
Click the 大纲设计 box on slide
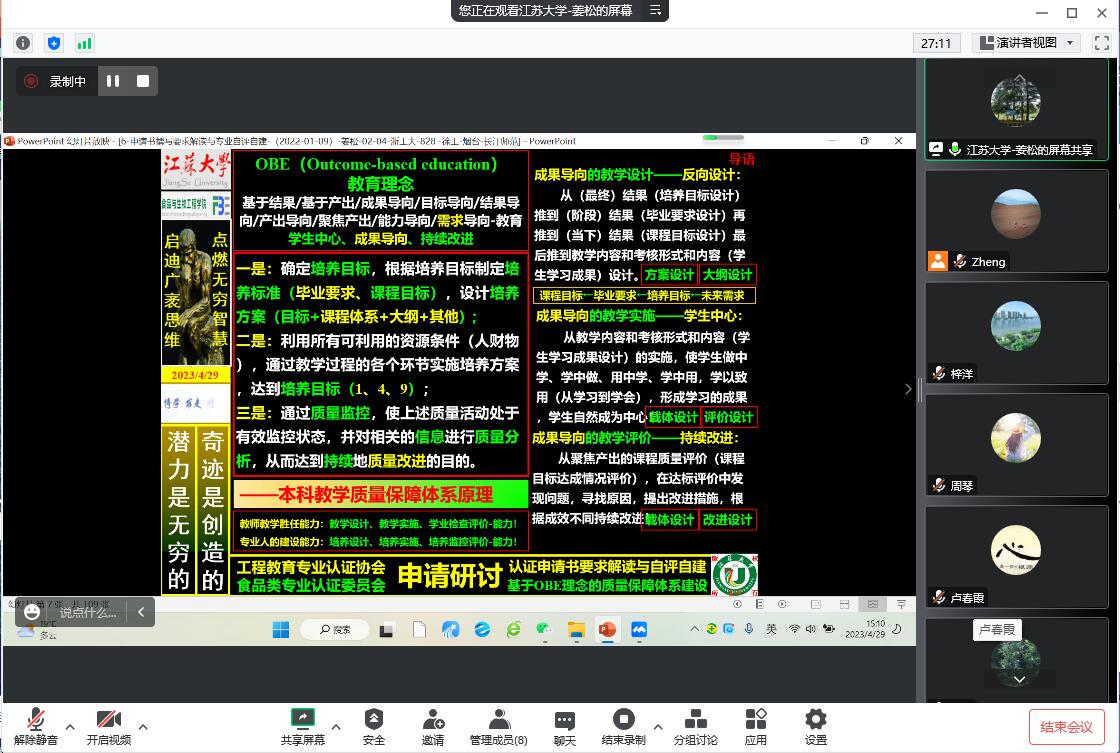click(727, 275)
